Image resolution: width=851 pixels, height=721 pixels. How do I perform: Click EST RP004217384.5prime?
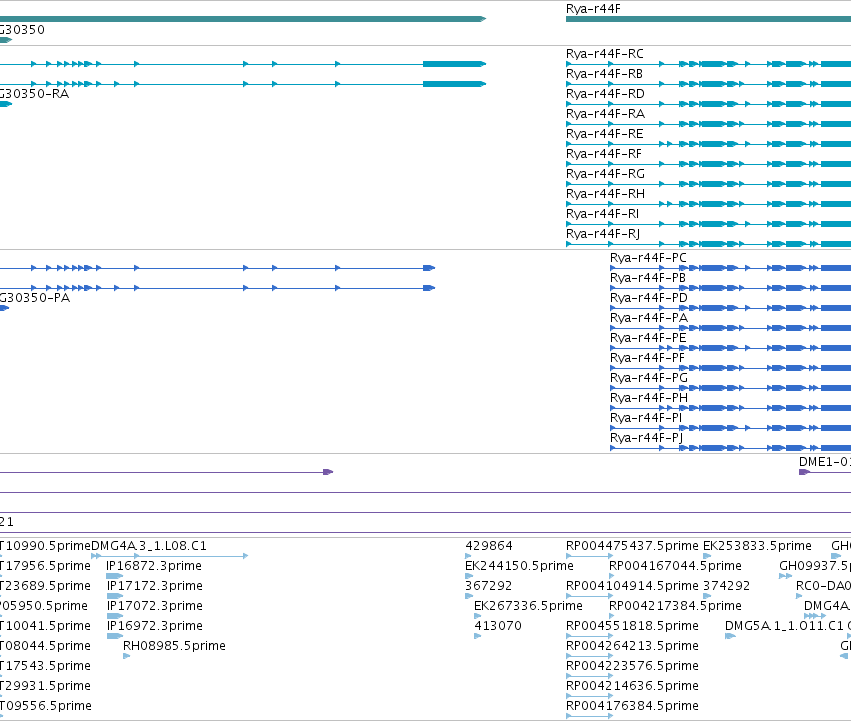pos(675,606)
